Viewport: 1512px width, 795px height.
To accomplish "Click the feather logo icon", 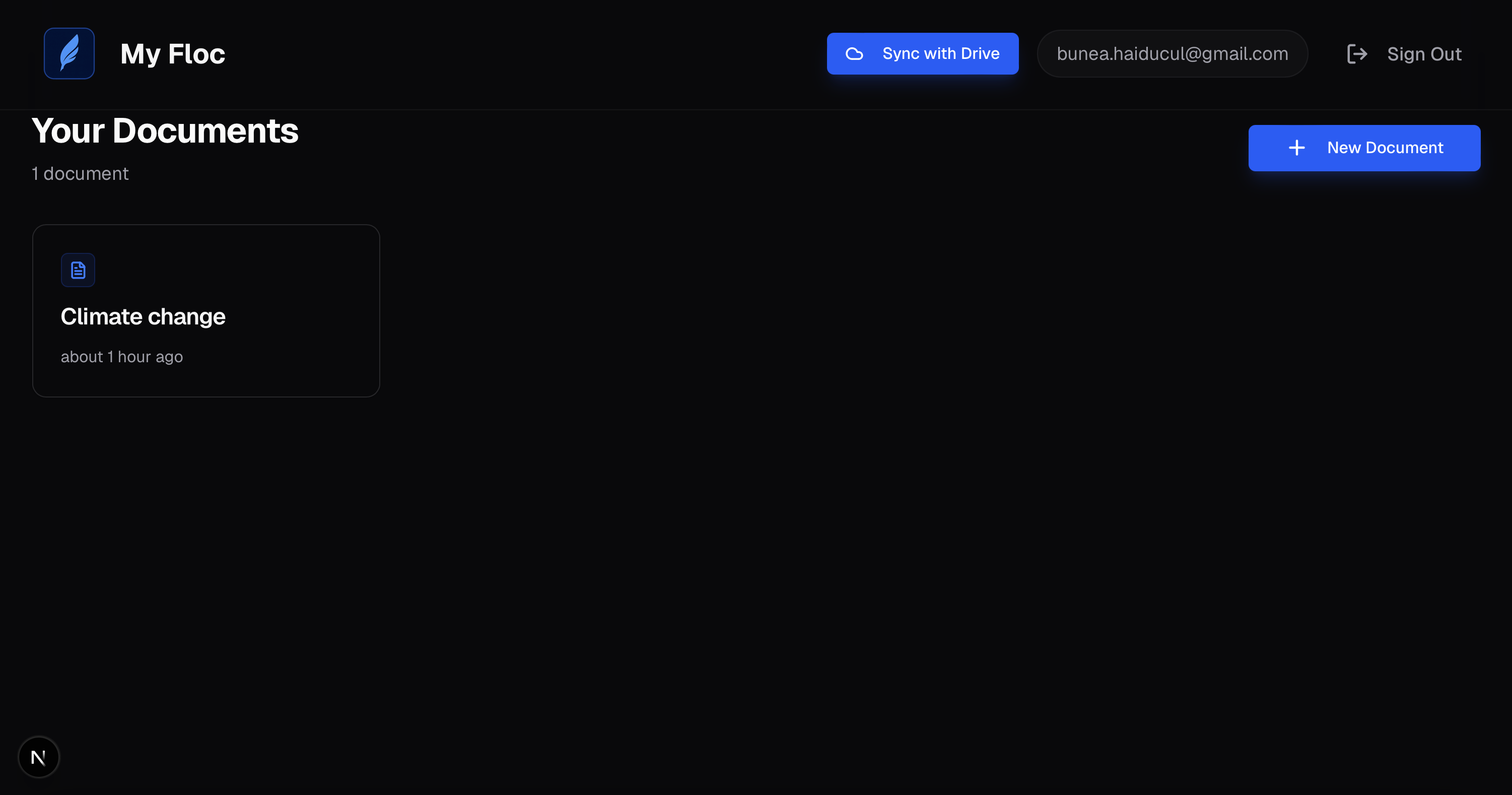I will tap(70, 53).
